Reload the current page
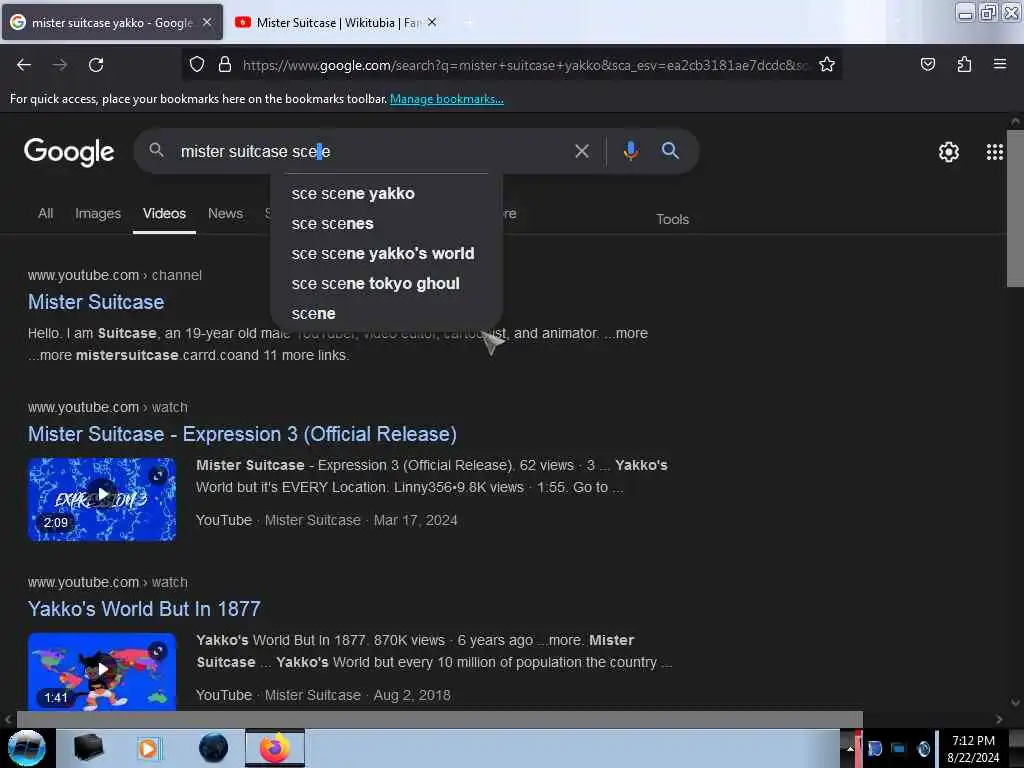This screenshot has width=1024, height=768. coord(96,65)
